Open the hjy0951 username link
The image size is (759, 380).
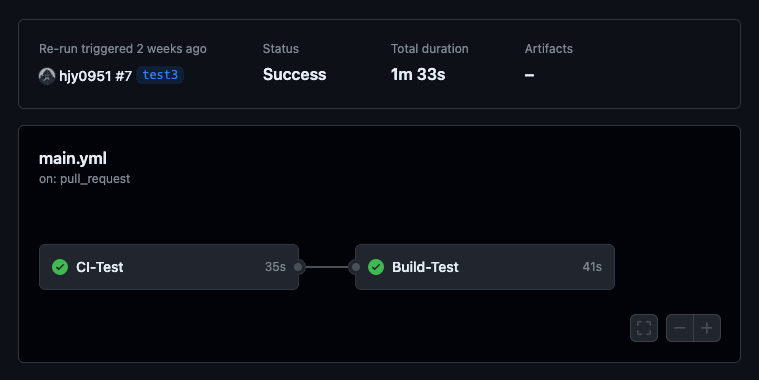pos(85,76)
